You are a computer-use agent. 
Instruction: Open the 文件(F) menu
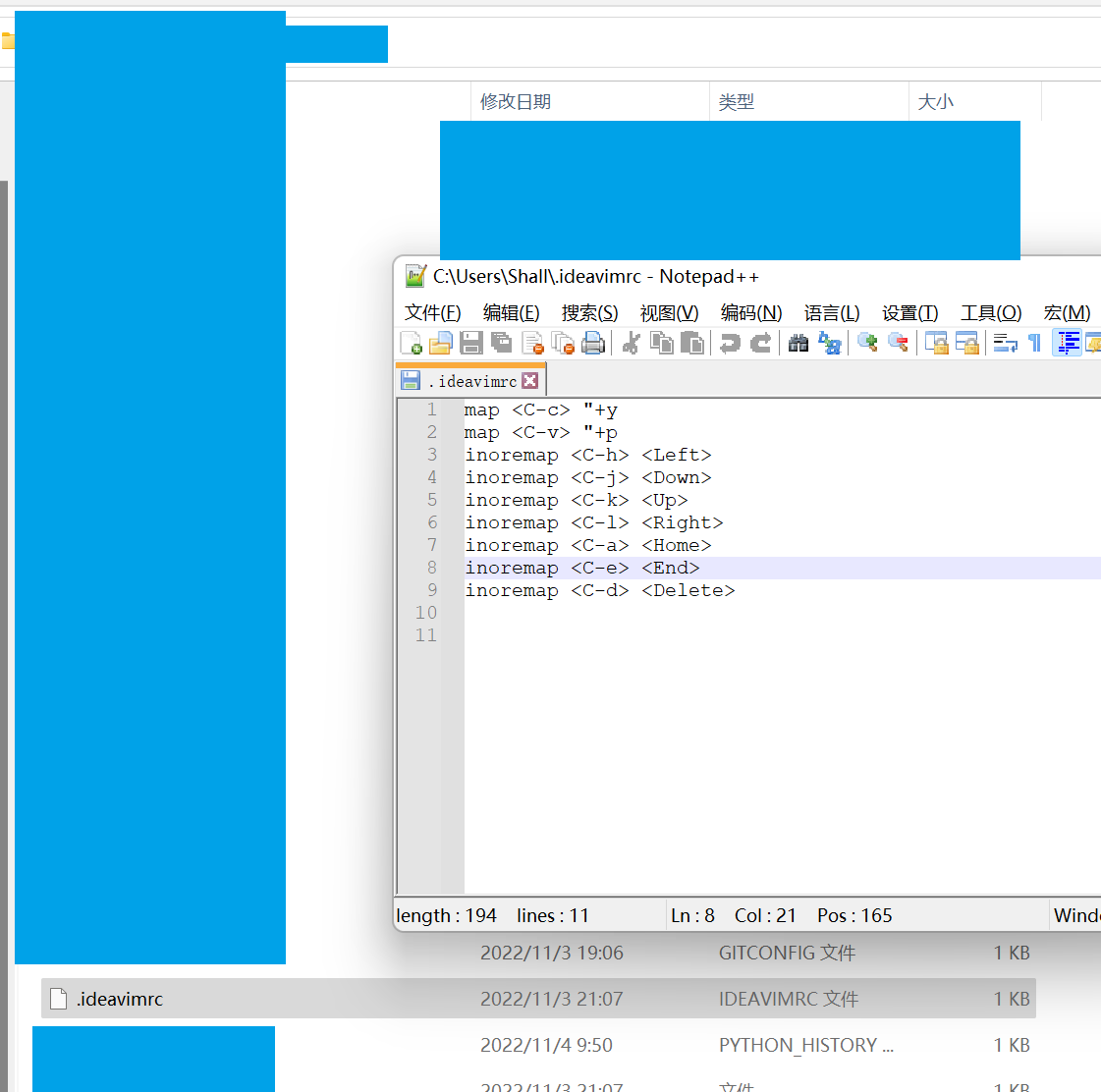point(432,312)
